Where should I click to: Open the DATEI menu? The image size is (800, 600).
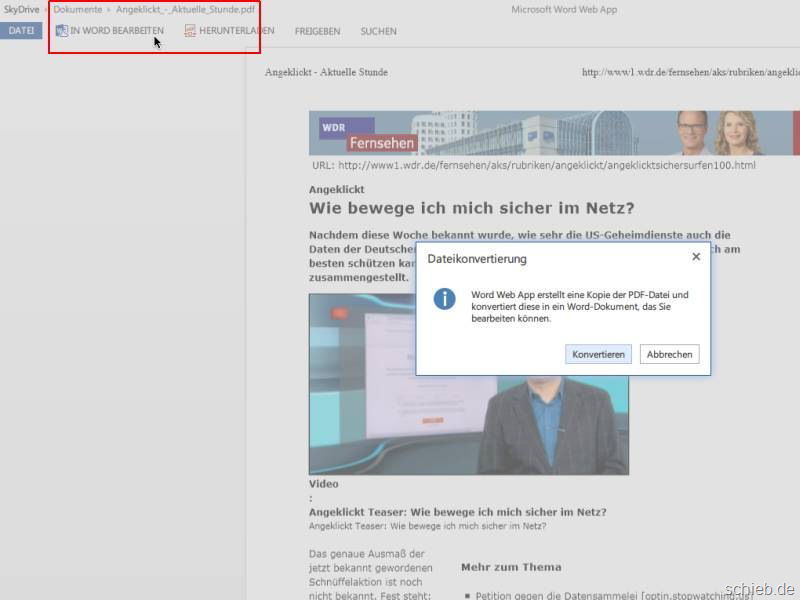(21, 31)
